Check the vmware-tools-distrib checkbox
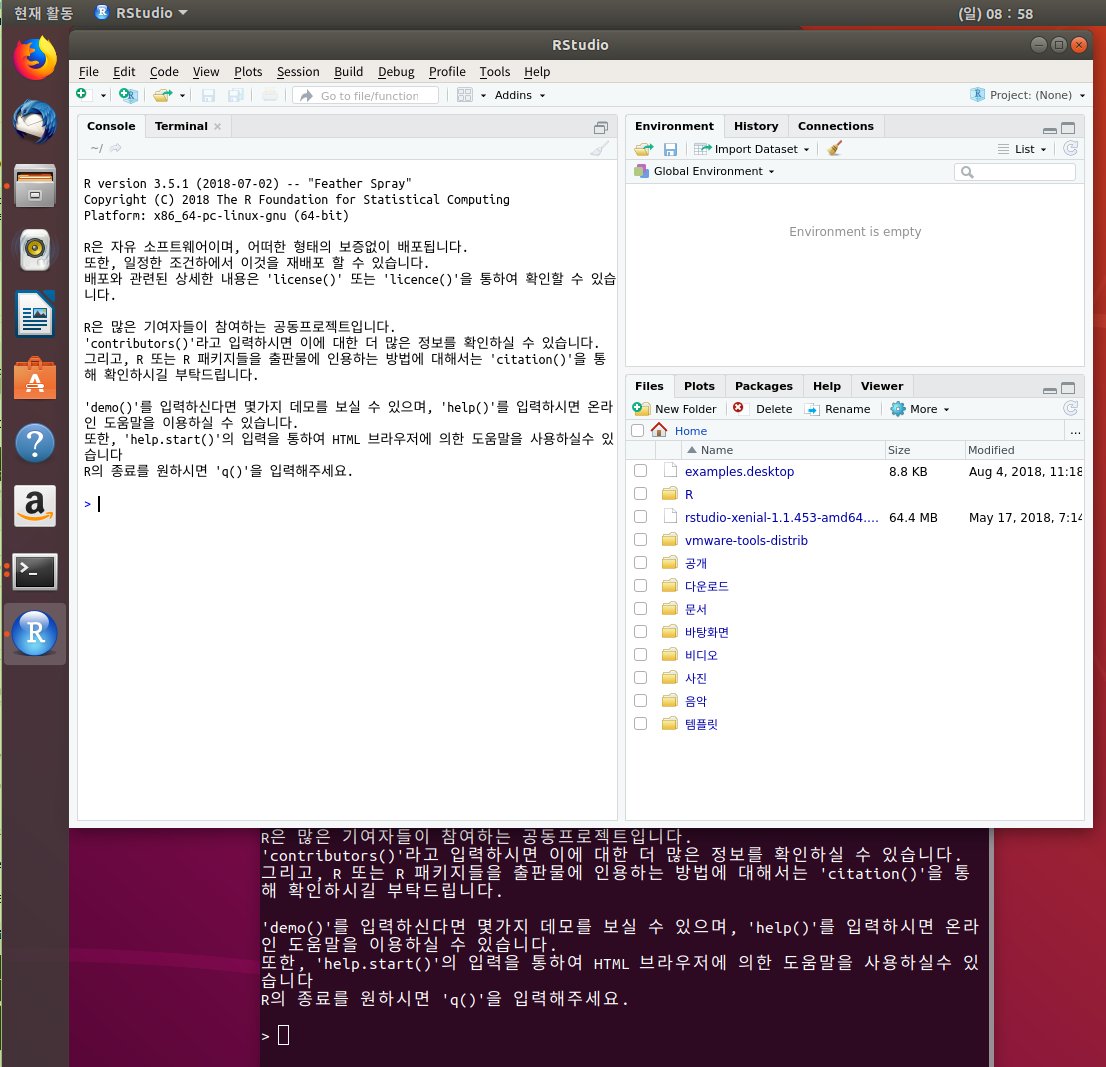1106x1067 pixels. [x=640, y=539]
